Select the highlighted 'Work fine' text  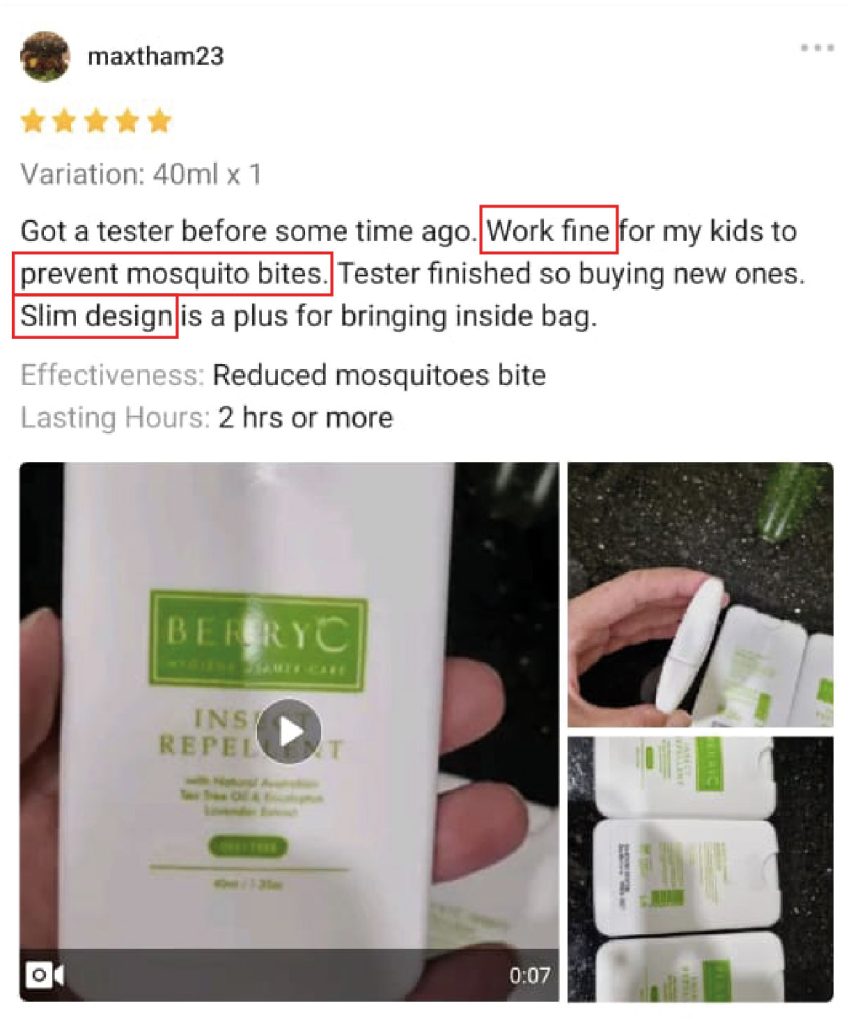click(x=549, y=230)
